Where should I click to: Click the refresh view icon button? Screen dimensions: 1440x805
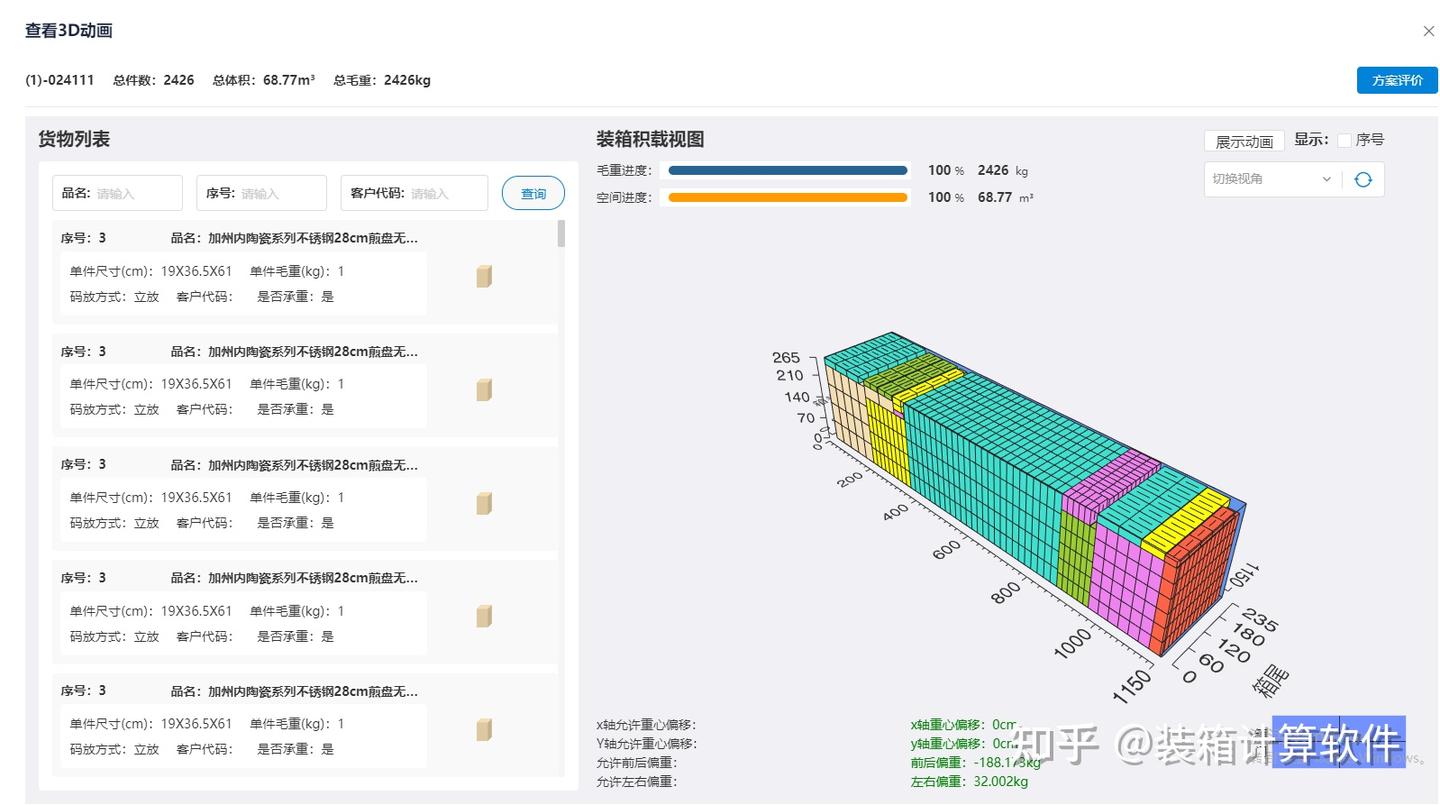[x=1363, y=180]
